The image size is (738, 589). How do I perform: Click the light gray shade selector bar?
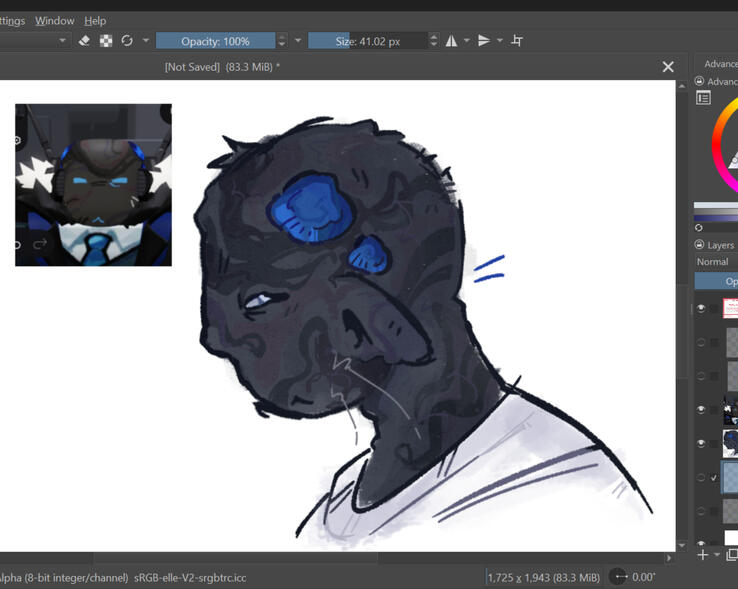716,205
